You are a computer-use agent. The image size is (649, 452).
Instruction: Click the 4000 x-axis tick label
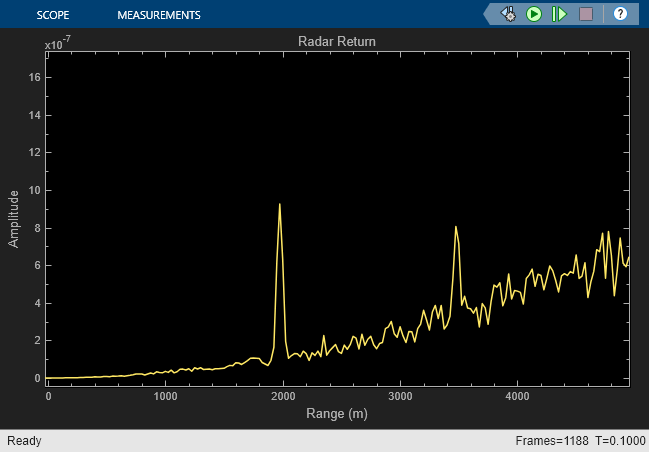pyautogui.click(x=517, y=397)
